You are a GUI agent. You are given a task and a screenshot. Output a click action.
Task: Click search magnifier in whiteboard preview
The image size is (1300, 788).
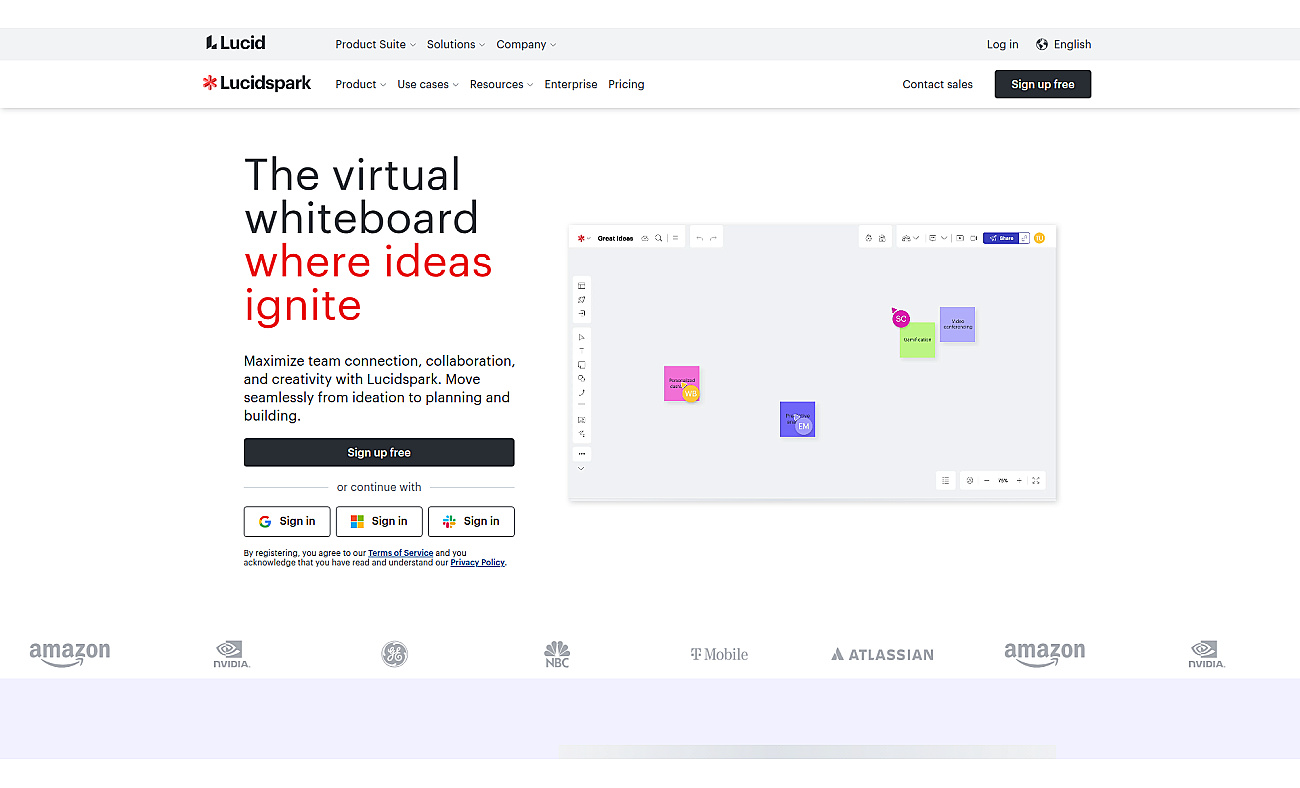coord(658,238)
